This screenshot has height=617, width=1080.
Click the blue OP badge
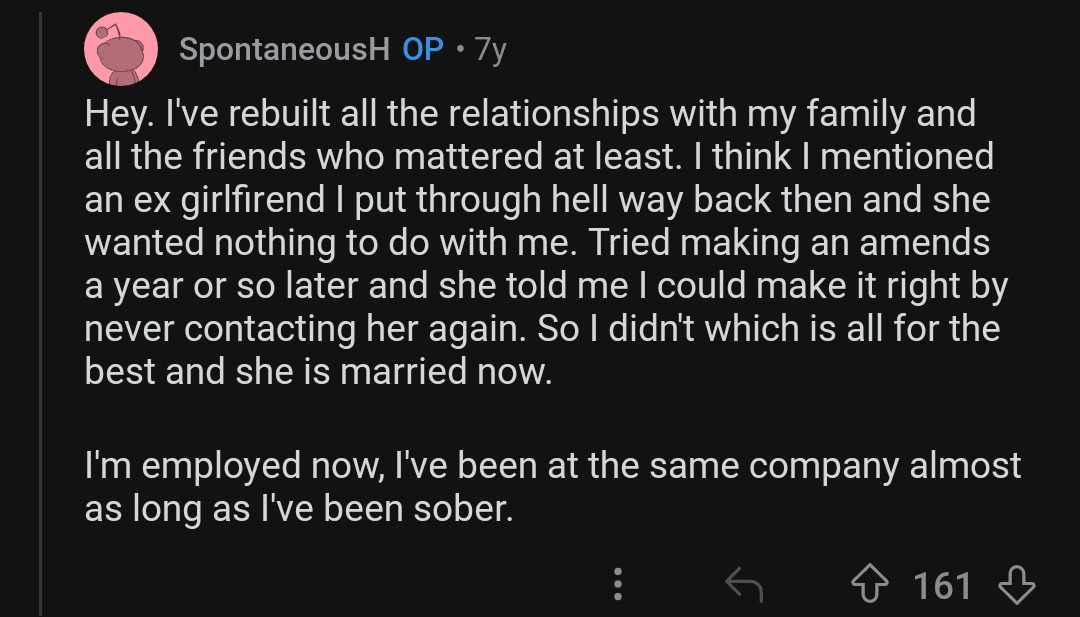[x=422, y=49]
